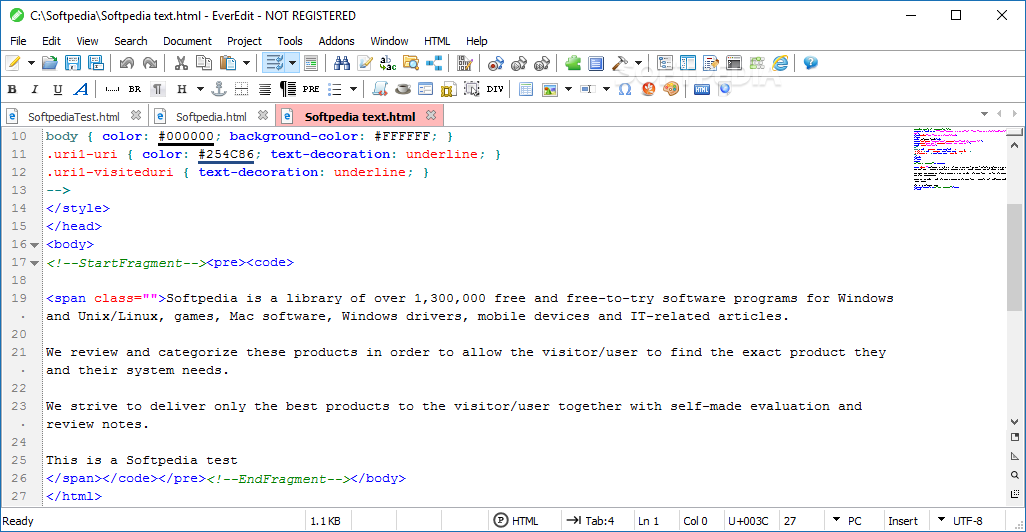Image resolution: width=1026 pixels, height=532 pixels.
Task: Collapse fold marker on line 17
Action: click(35, 263)
